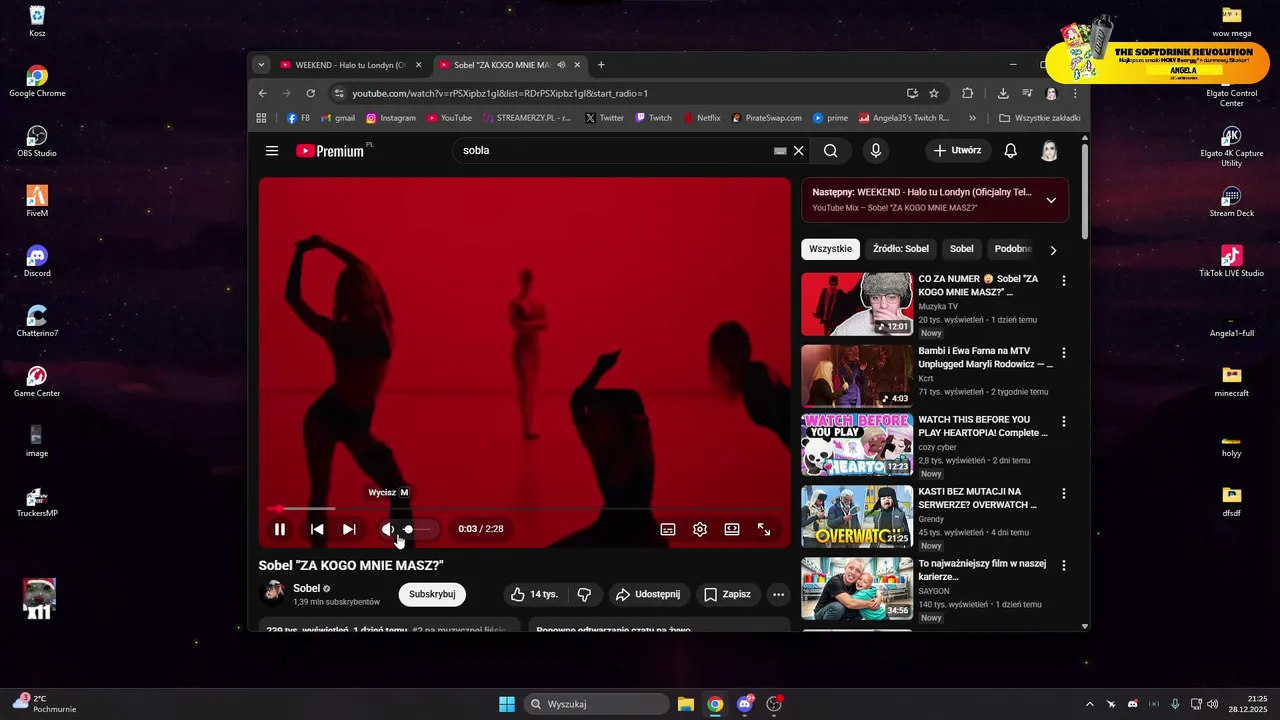Select the 'Źródło: Sobel' filter chip
This screenshot has width=1280, height=720.
click(901, 249)
